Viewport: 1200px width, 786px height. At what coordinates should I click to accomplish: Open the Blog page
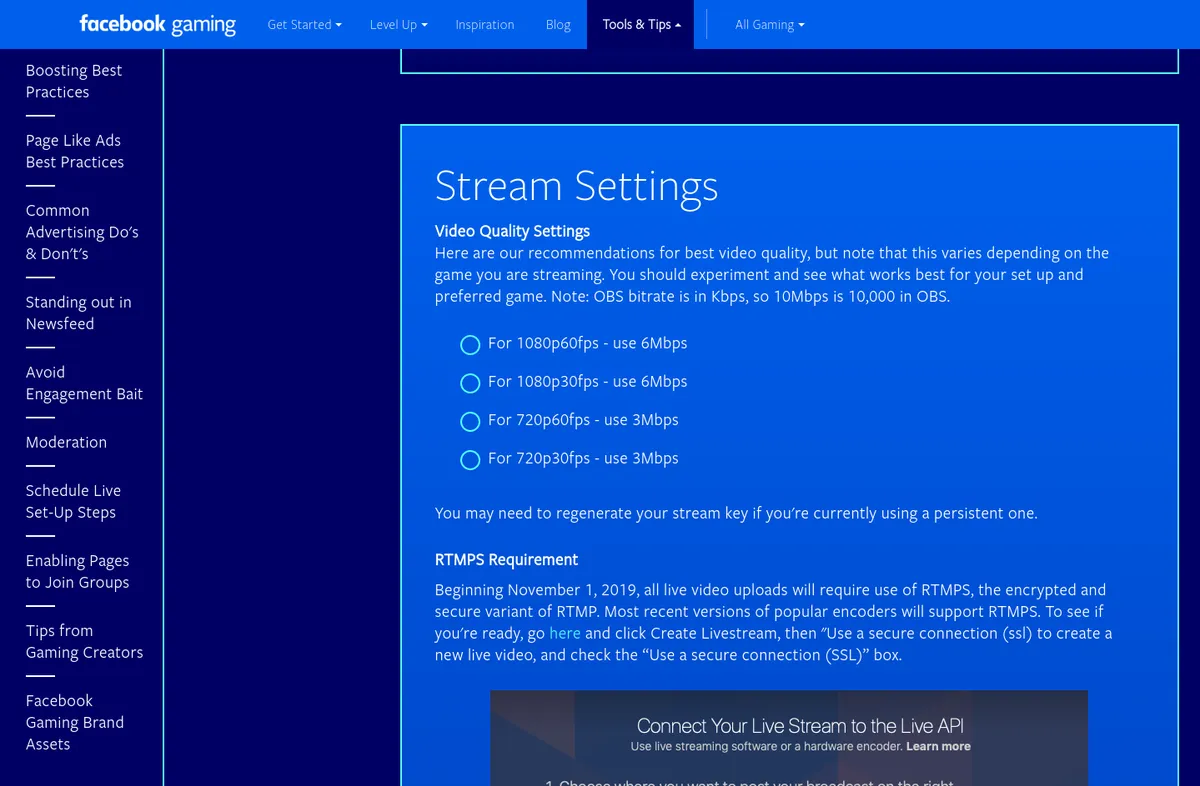coord(558,24)
